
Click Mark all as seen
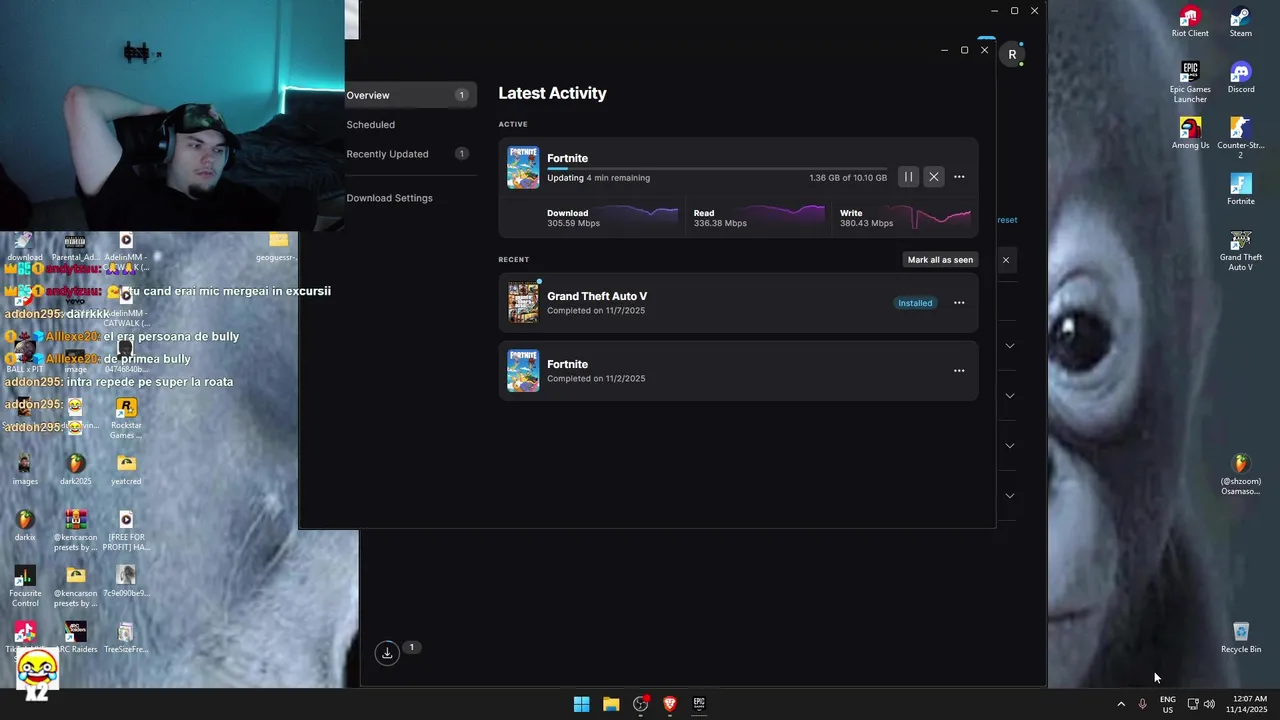(940, 260)
